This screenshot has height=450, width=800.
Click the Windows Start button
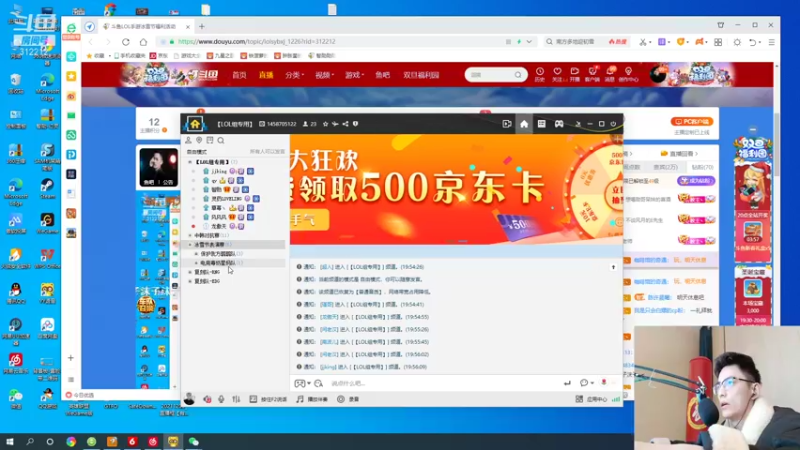pos(9,442)
